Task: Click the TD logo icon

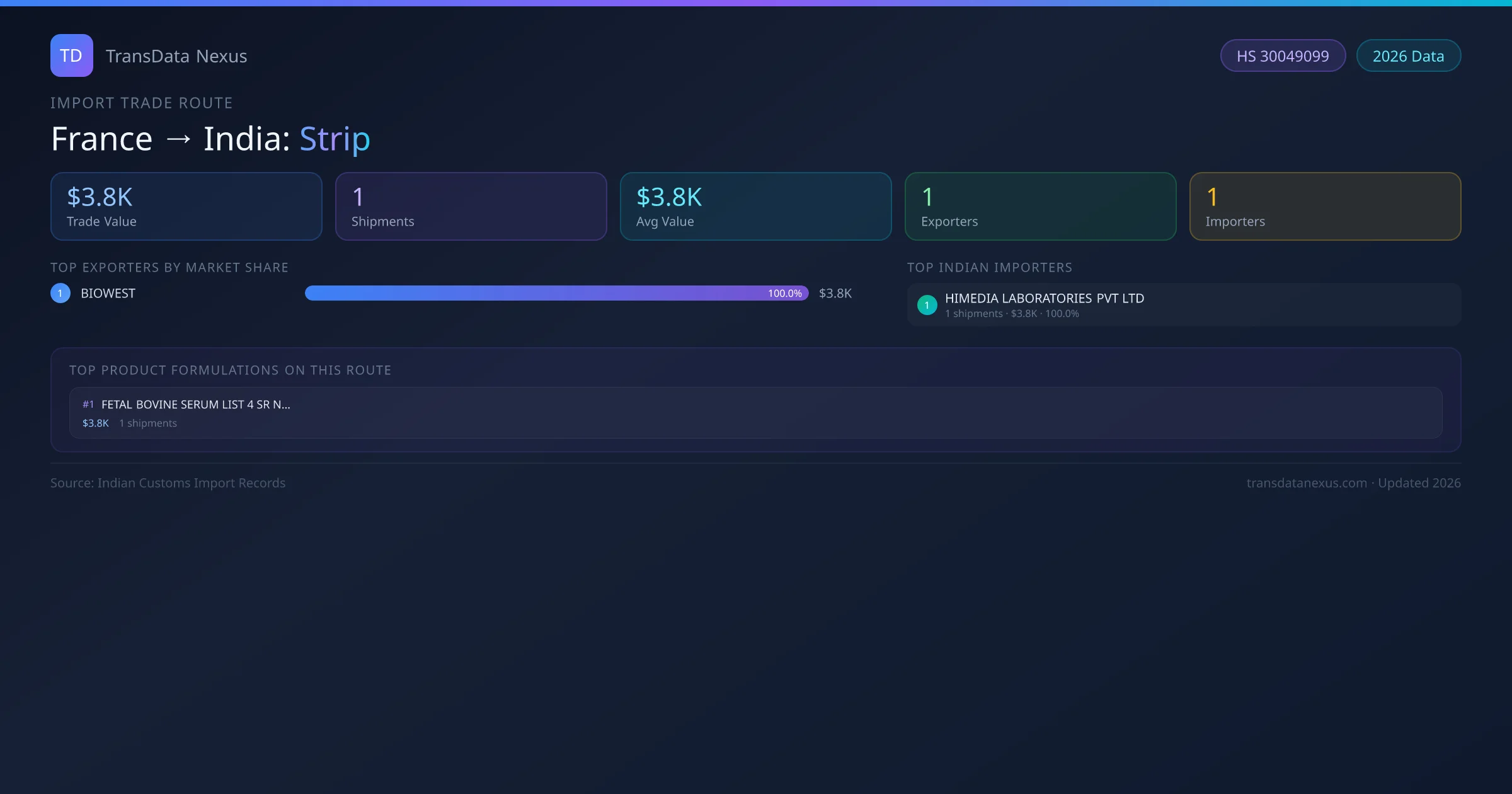Action: (x=71, y=55)
